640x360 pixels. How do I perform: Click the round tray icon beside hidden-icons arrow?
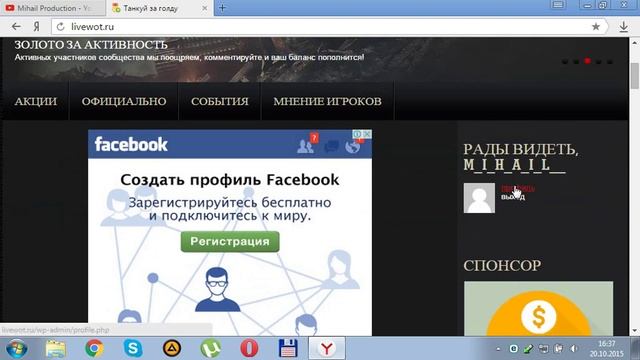point(513,349)
